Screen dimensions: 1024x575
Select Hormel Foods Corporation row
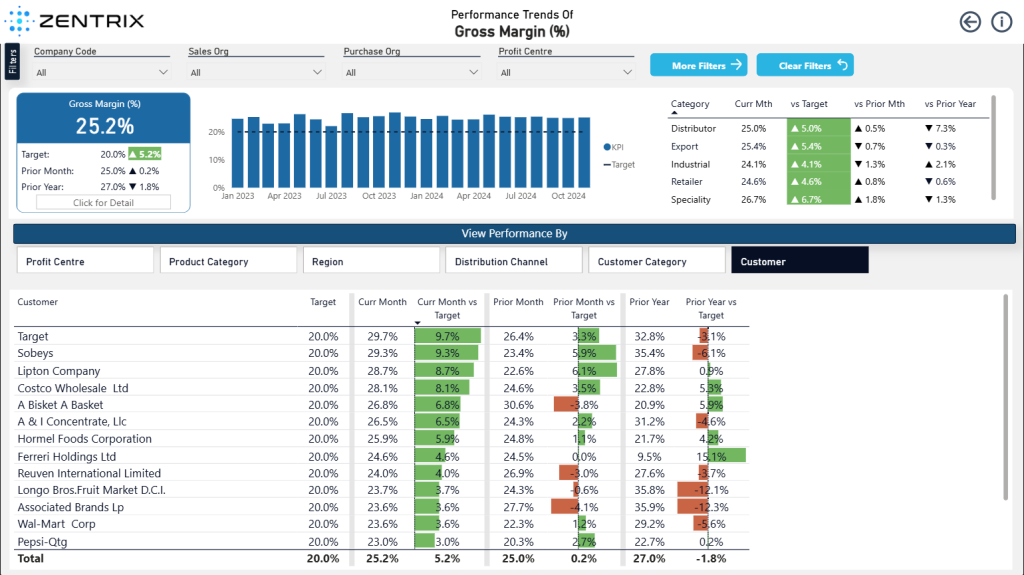tap(381, 438)
